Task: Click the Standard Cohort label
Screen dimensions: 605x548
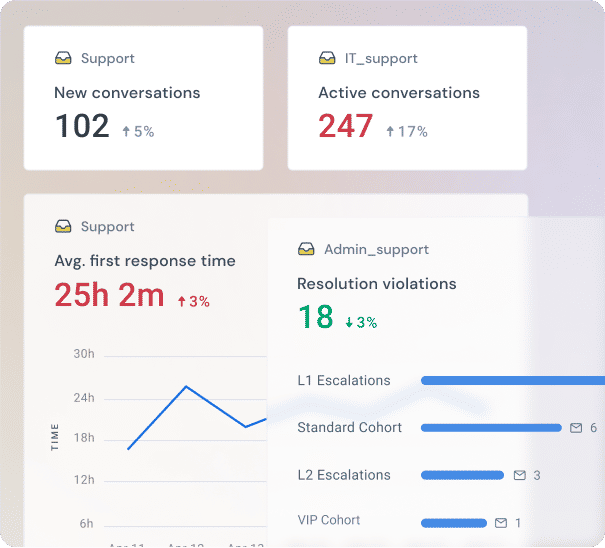Action: click(x=350, y=428)
